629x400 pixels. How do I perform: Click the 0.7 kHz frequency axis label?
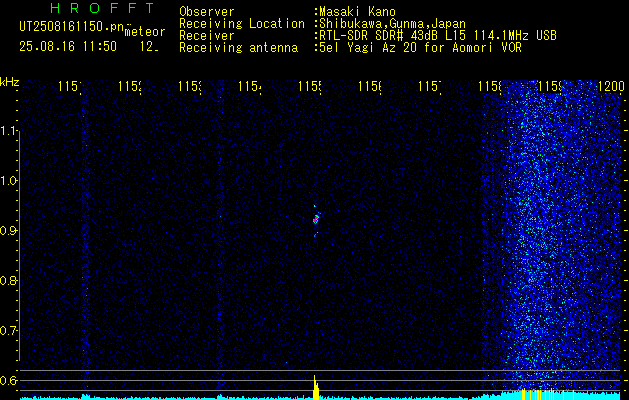point(8,331)
